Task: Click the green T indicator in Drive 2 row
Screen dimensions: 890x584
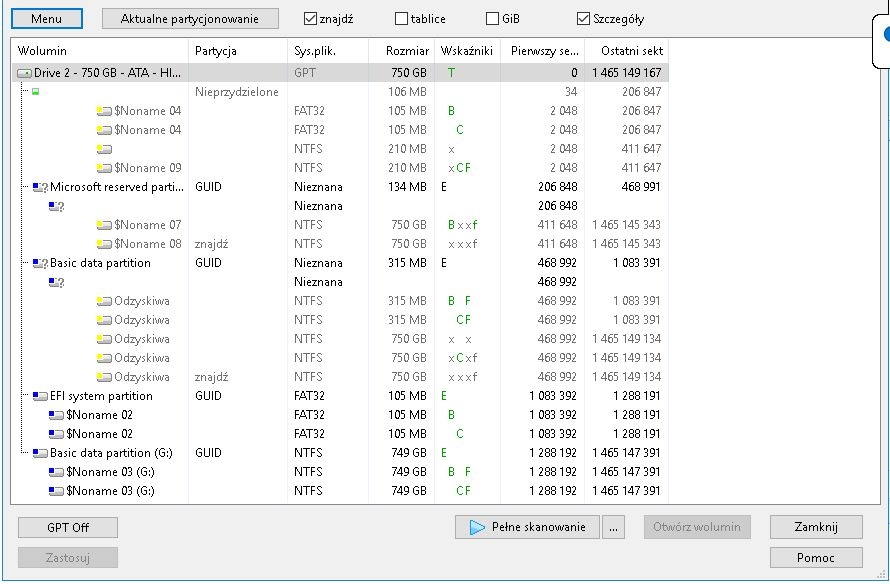Action: [451, 73]
